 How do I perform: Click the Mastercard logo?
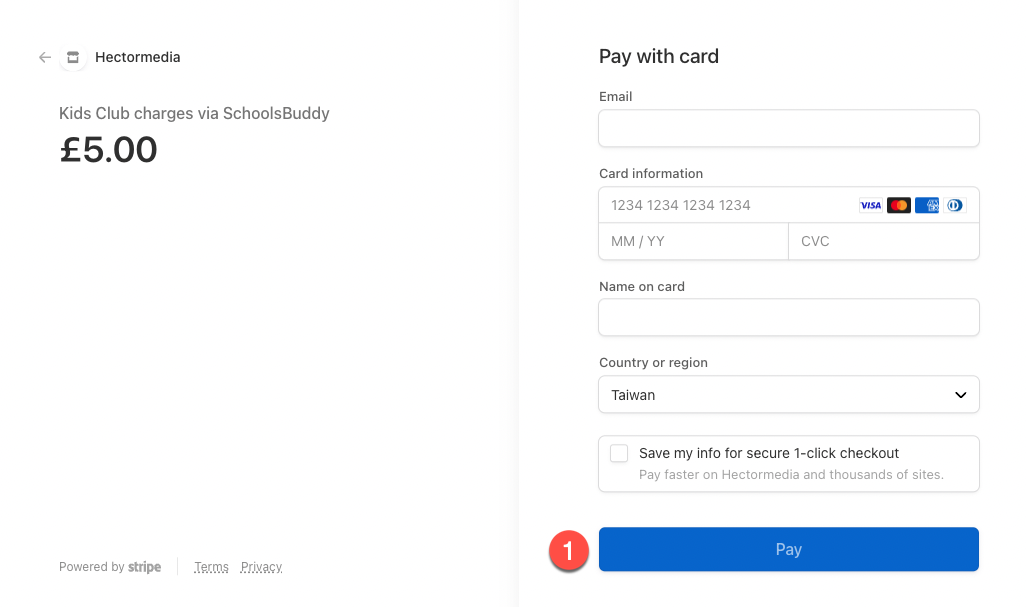(898, 205)
